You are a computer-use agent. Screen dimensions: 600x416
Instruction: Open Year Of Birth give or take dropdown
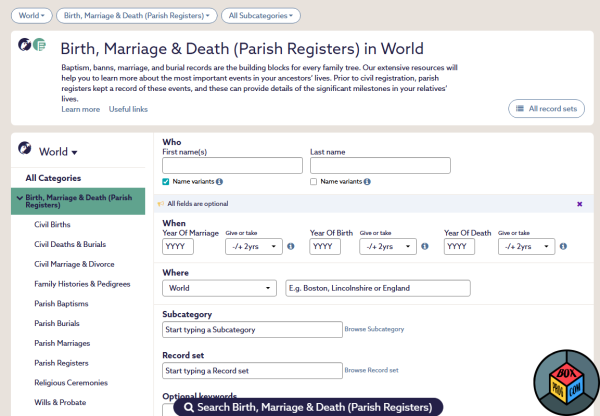click(388, 246)
